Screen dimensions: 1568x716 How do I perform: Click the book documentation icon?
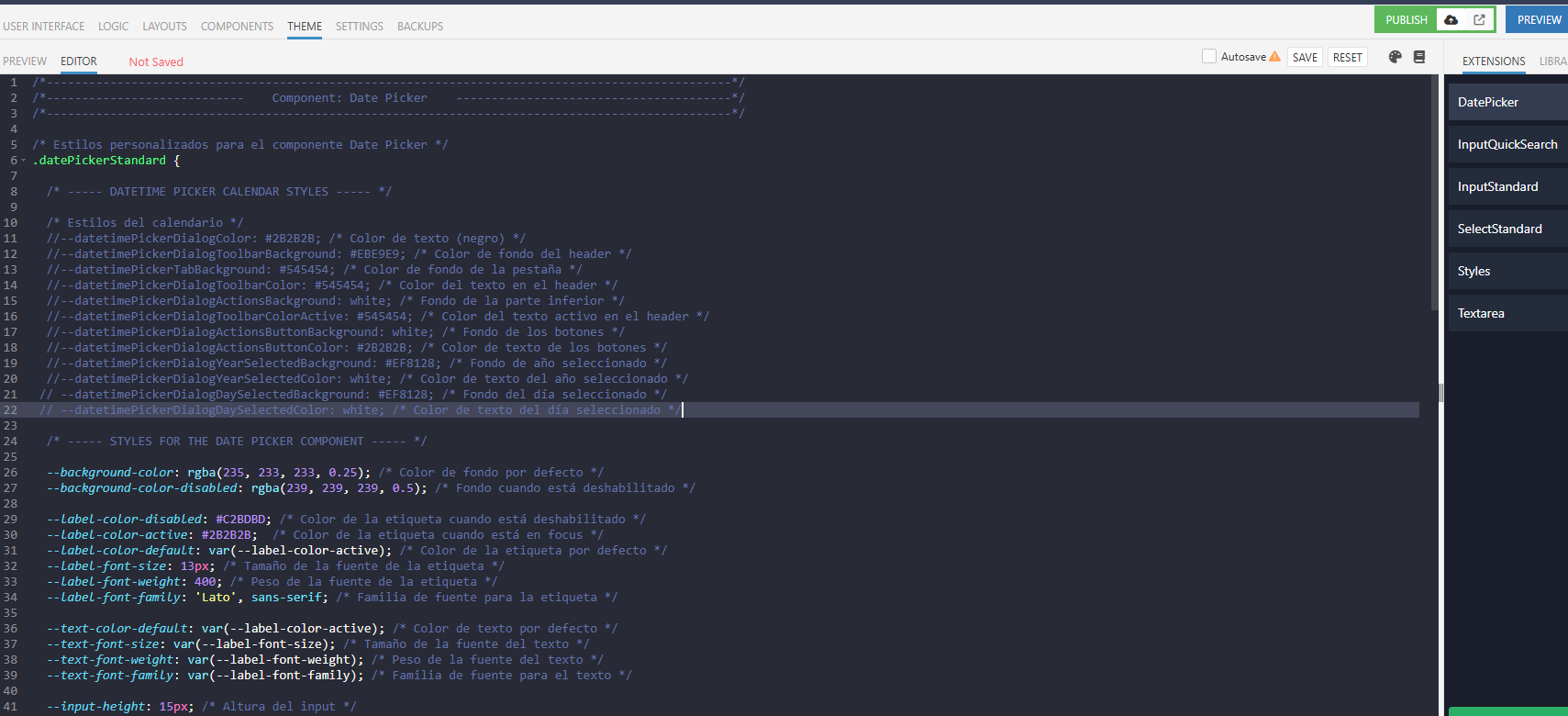pyautogui.click(x=1419, y=57)
